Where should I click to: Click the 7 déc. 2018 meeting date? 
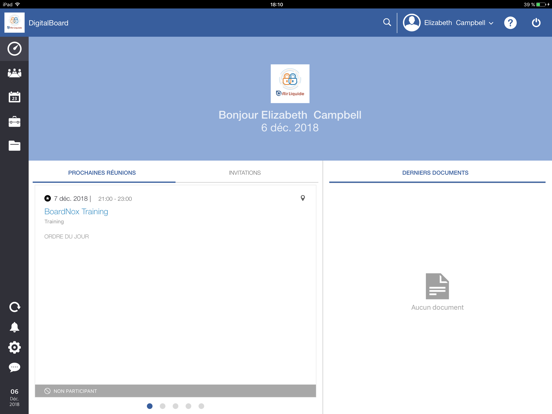point(71,199)
